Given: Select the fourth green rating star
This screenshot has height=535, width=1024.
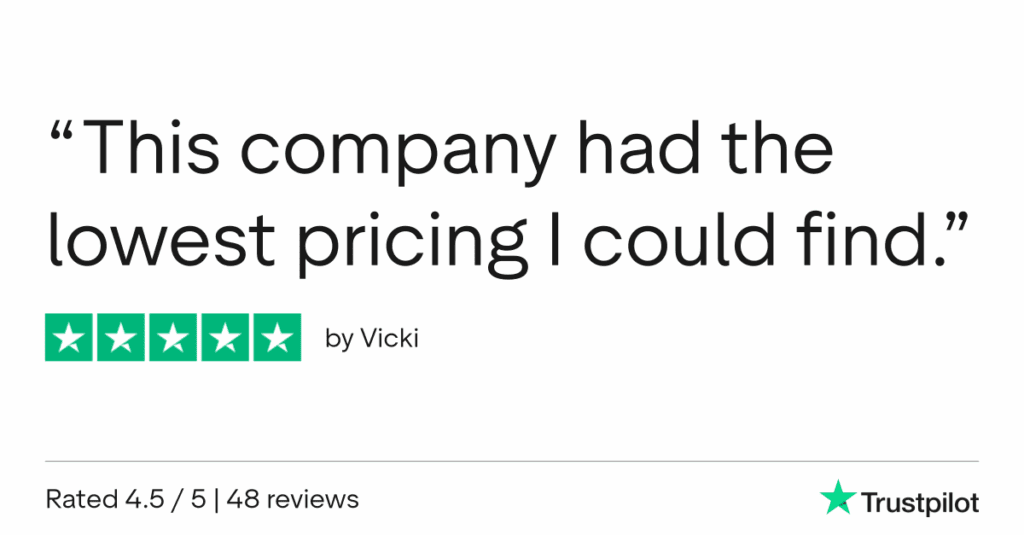Looking at the screenshot, I should click(x=224, y=338).
